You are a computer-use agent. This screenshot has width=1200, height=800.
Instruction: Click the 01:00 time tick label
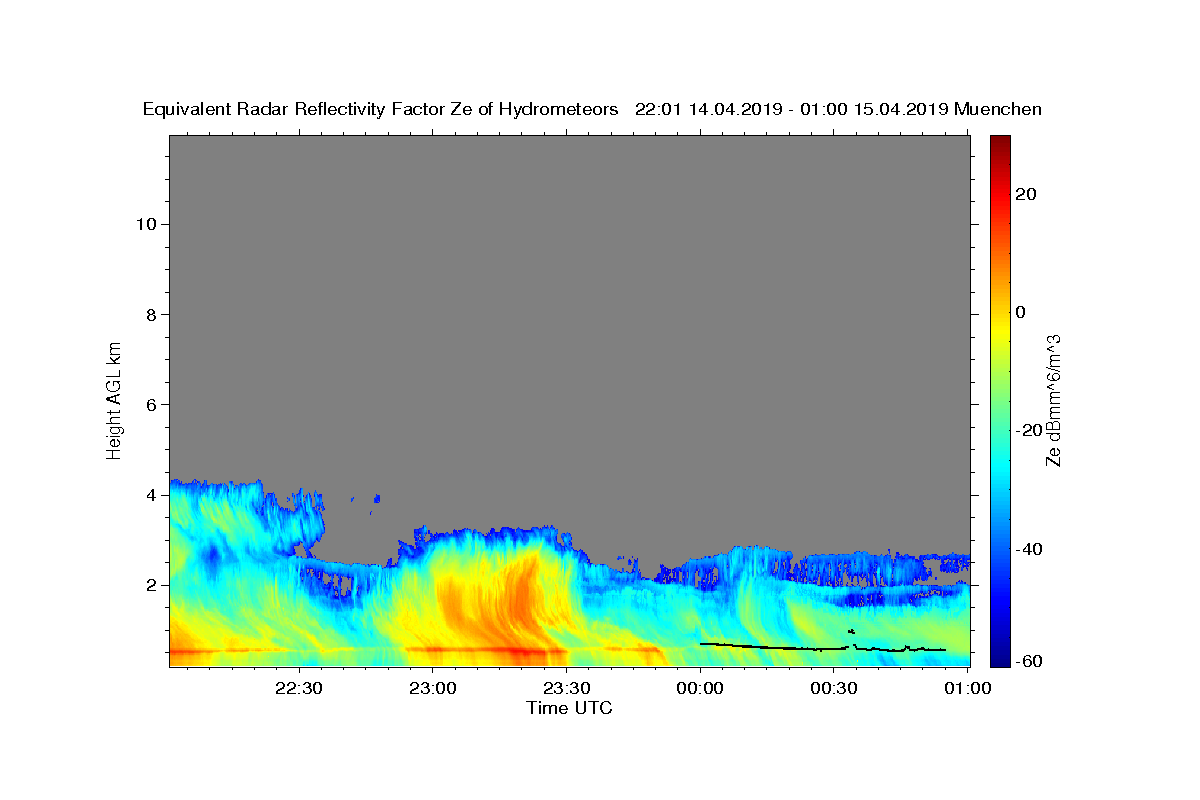coord(967,687)
